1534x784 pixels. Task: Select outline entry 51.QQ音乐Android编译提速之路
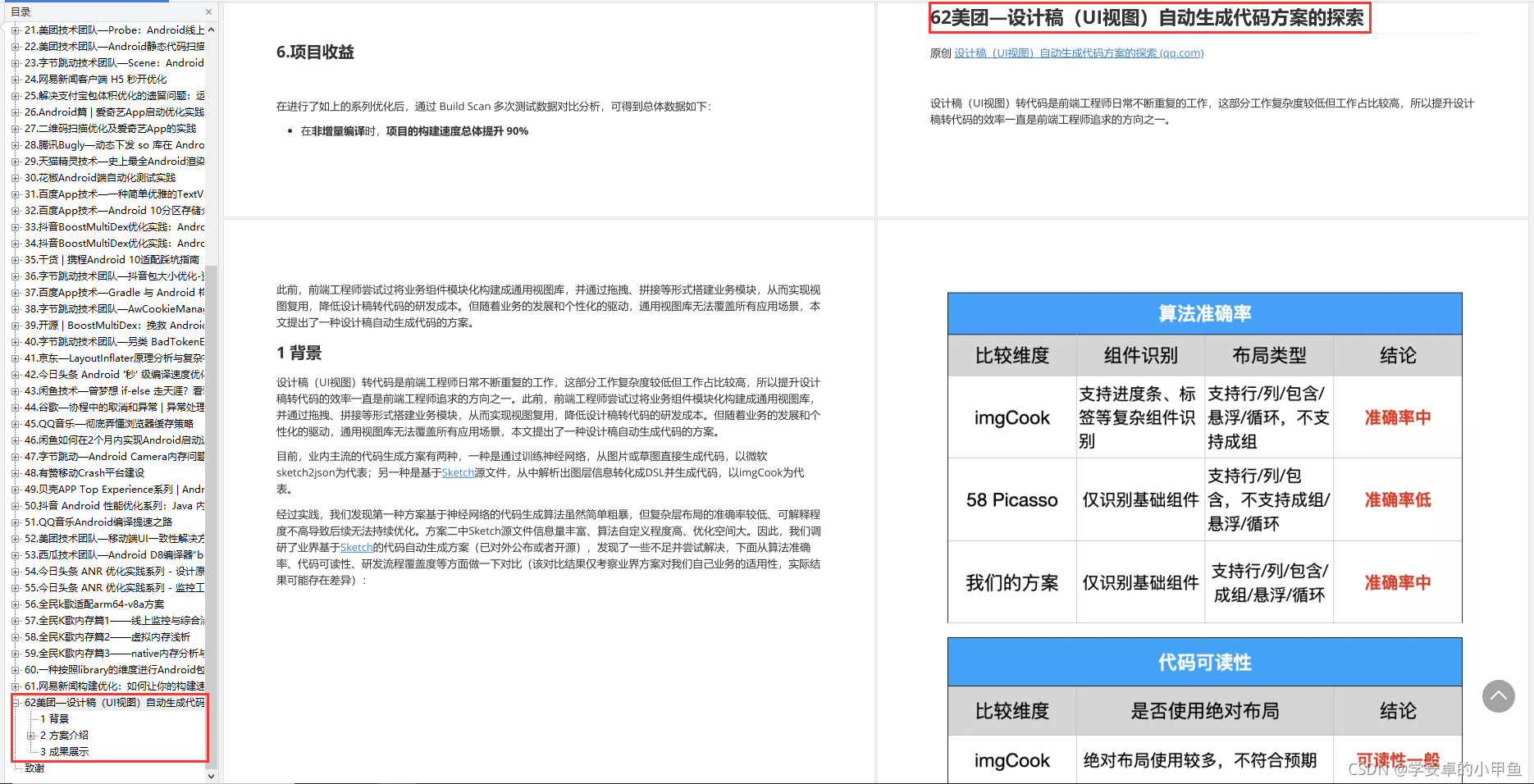pyautogui.click(x=98, y=522)
